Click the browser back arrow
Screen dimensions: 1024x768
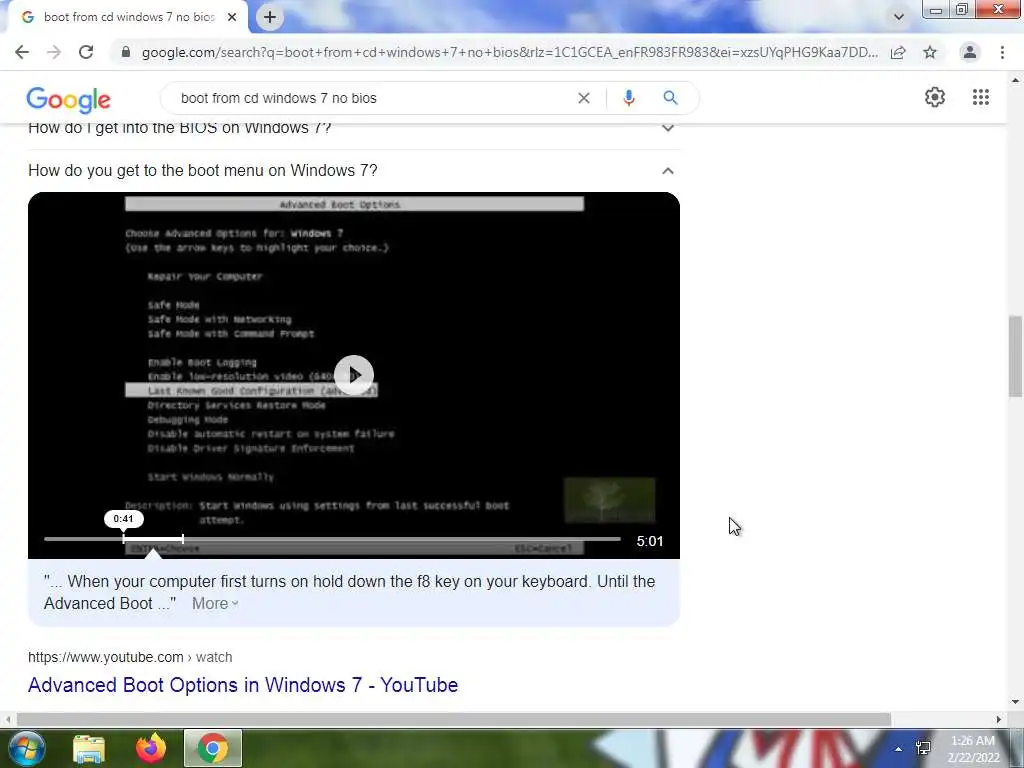tap(22, 52)
